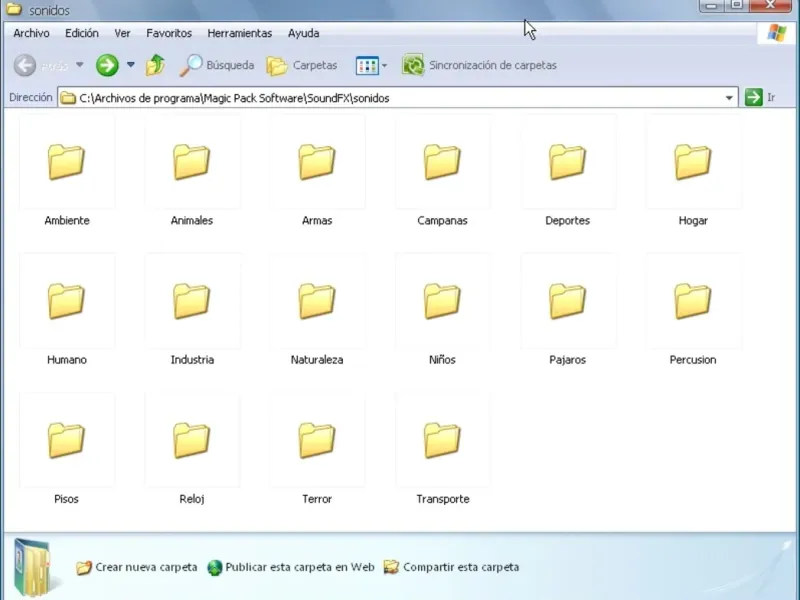Click the Sincronización de carpetas icon

tap(413, 66)
